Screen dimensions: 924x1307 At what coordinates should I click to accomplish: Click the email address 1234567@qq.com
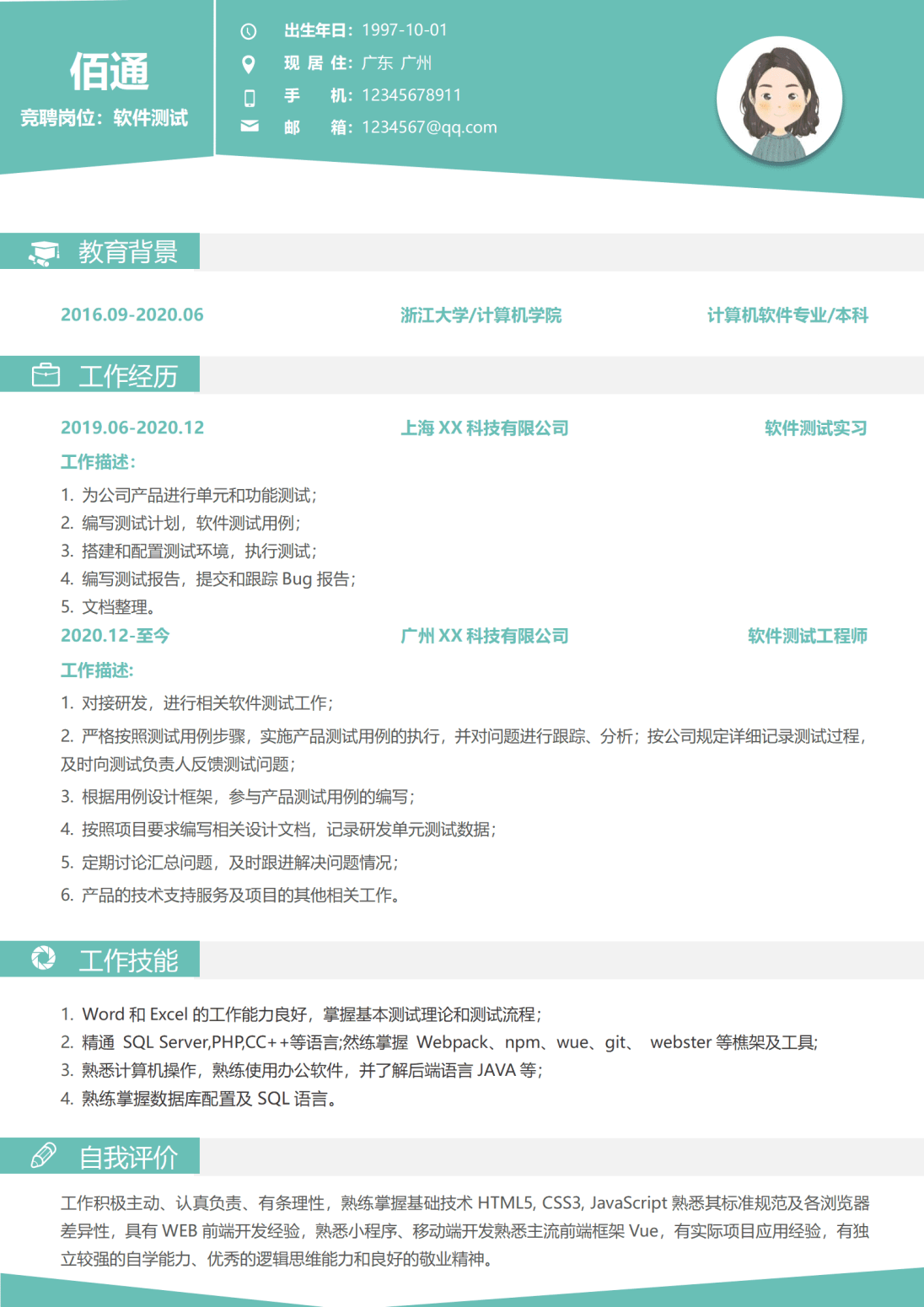(429, 127)
